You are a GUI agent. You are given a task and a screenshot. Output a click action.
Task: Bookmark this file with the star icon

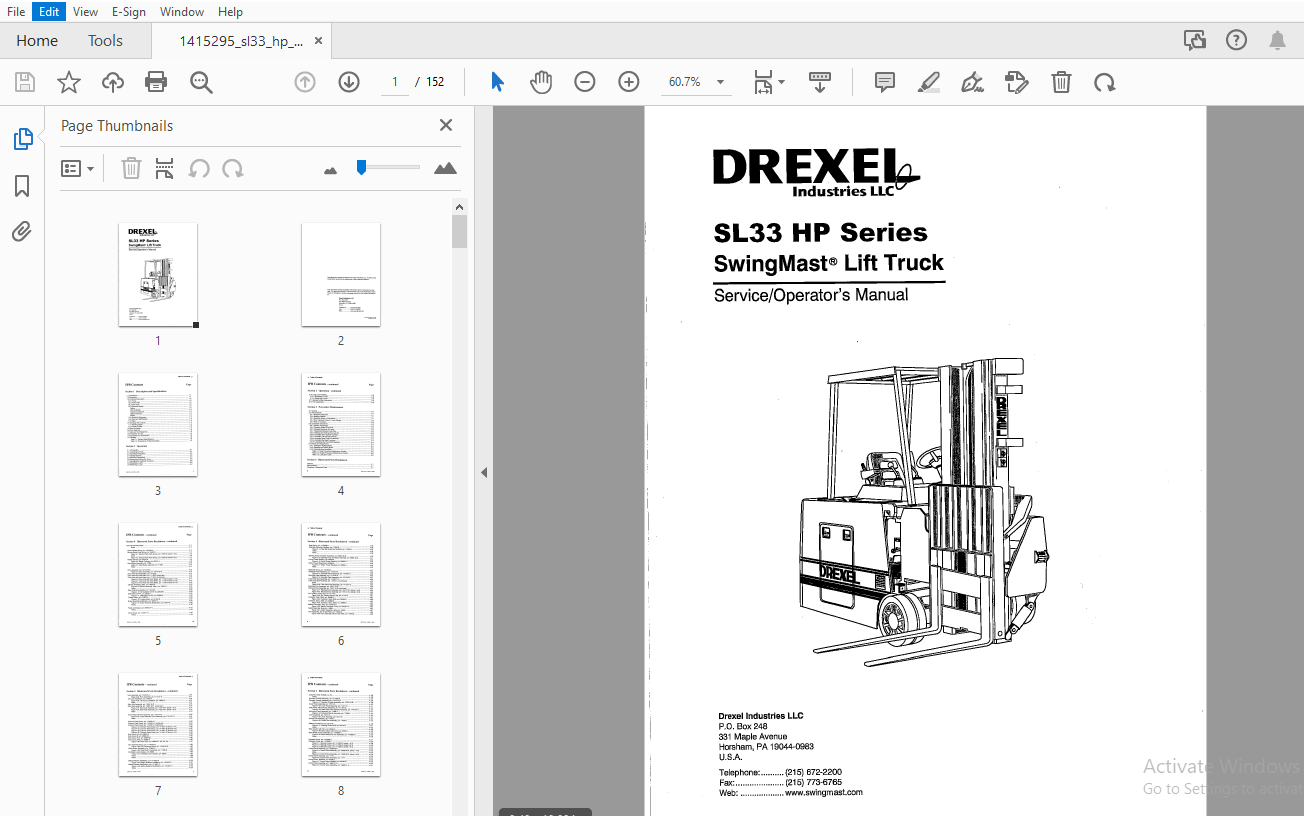pos(69,82)
